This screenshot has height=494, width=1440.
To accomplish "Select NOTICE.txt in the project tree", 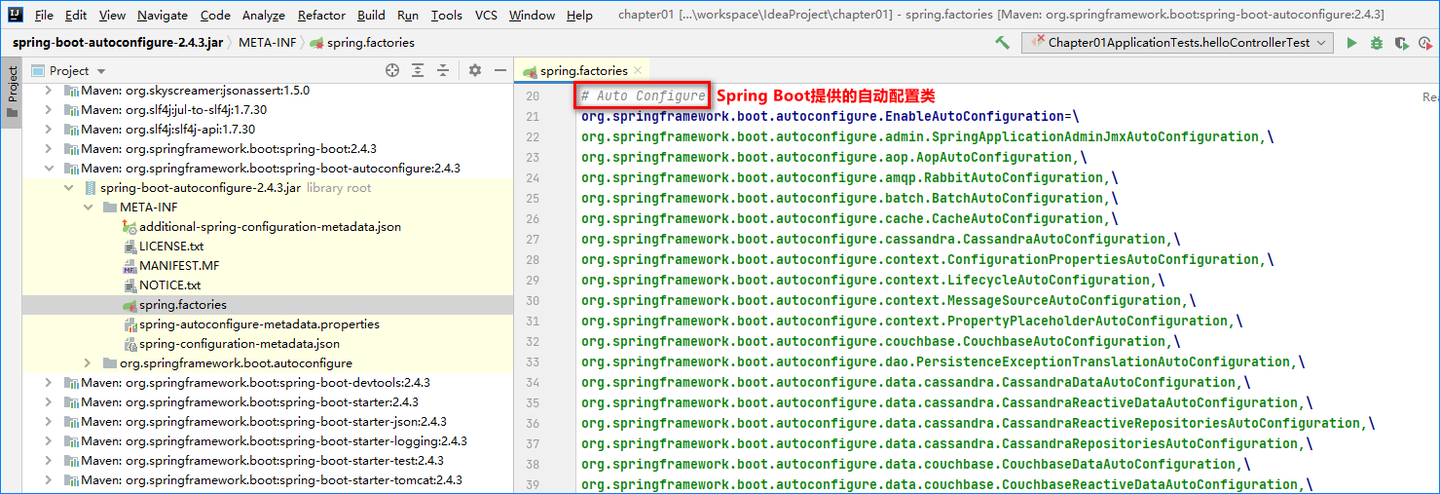I will click(161, 285).
